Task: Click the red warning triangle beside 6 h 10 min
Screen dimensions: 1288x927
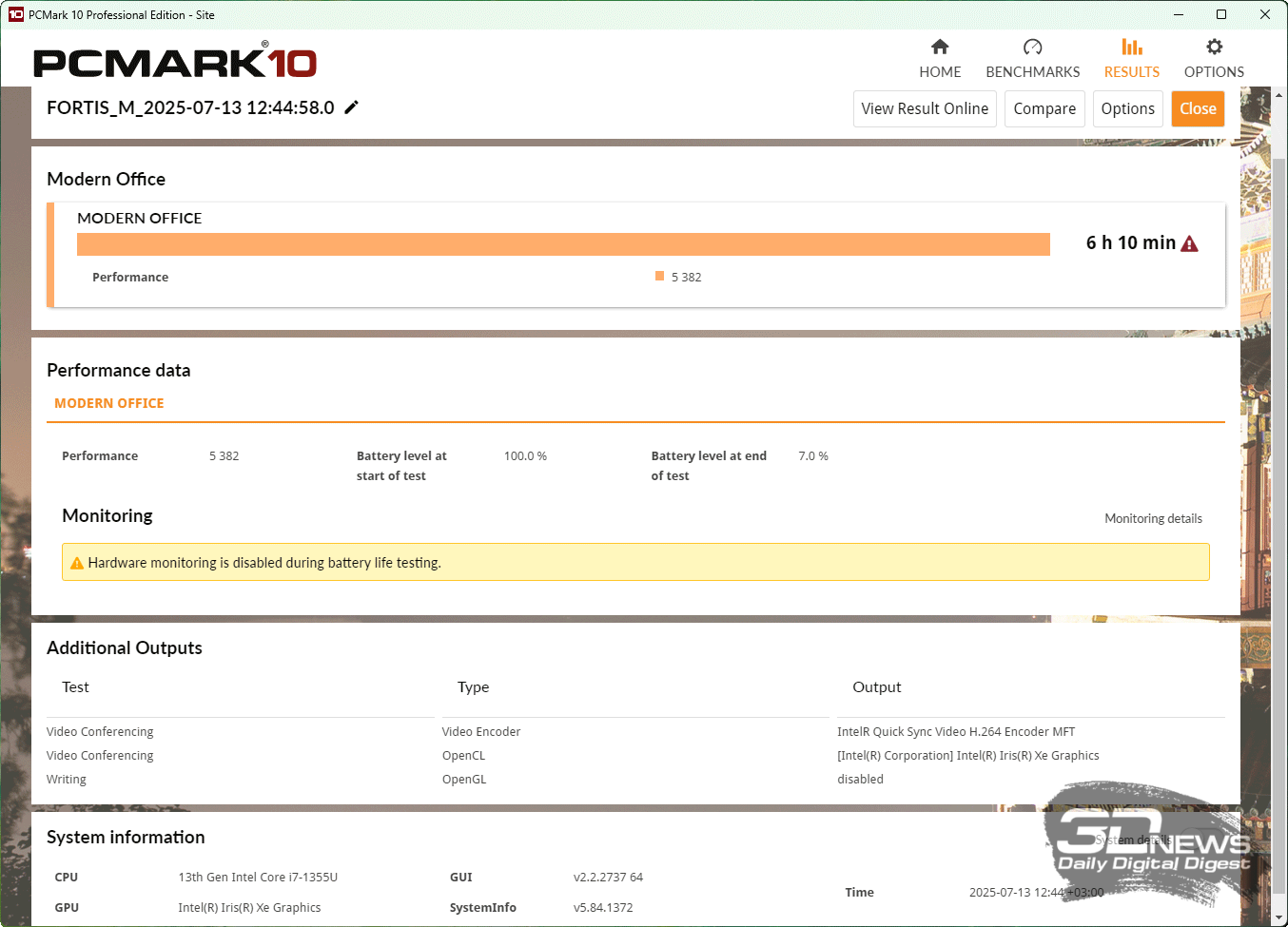Action: pos(1189,244)
